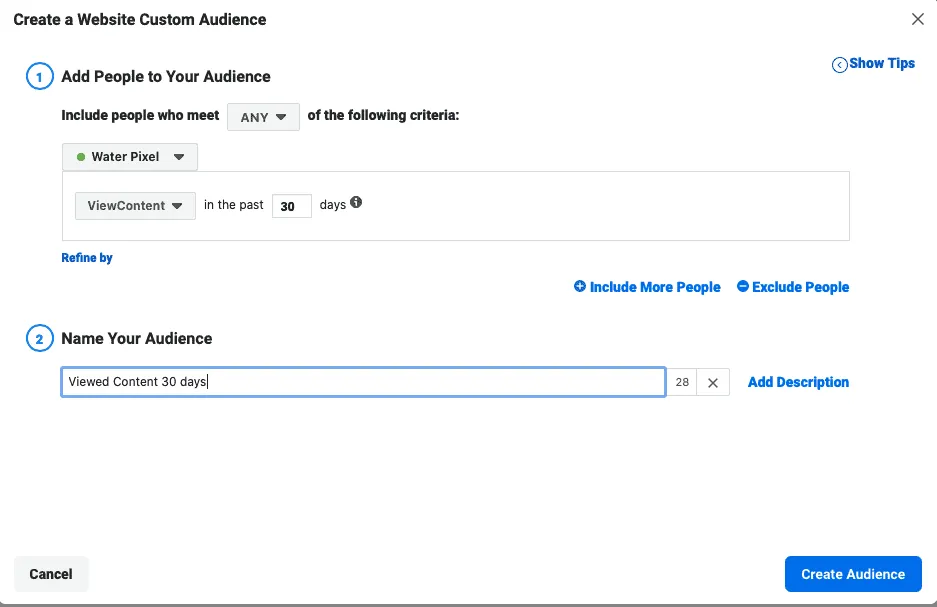Click the minus icon beside Exclude People
The height and width of the screenshot is (607, 937).
742,287
